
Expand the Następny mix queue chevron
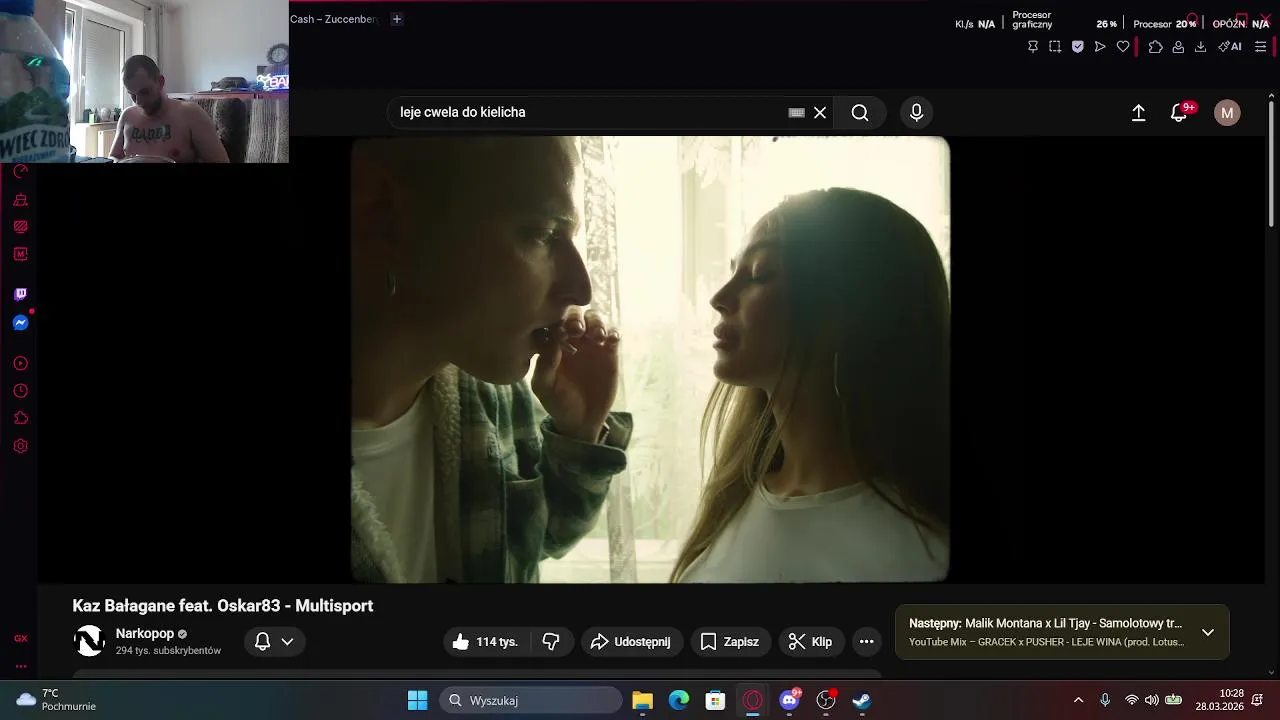pos(1208,632)
